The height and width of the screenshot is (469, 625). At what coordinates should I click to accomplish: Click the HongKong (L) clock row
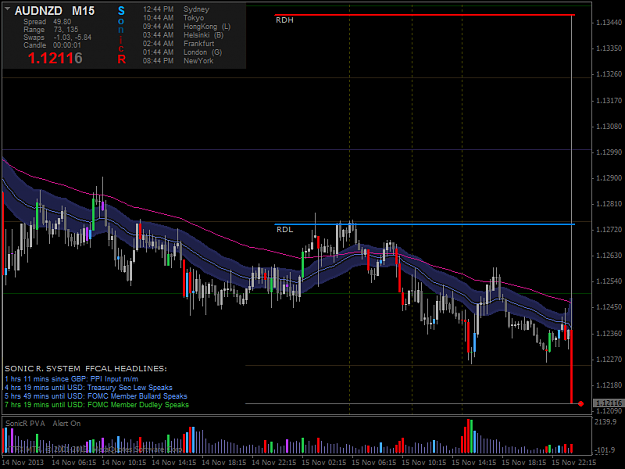coord(187,27)
